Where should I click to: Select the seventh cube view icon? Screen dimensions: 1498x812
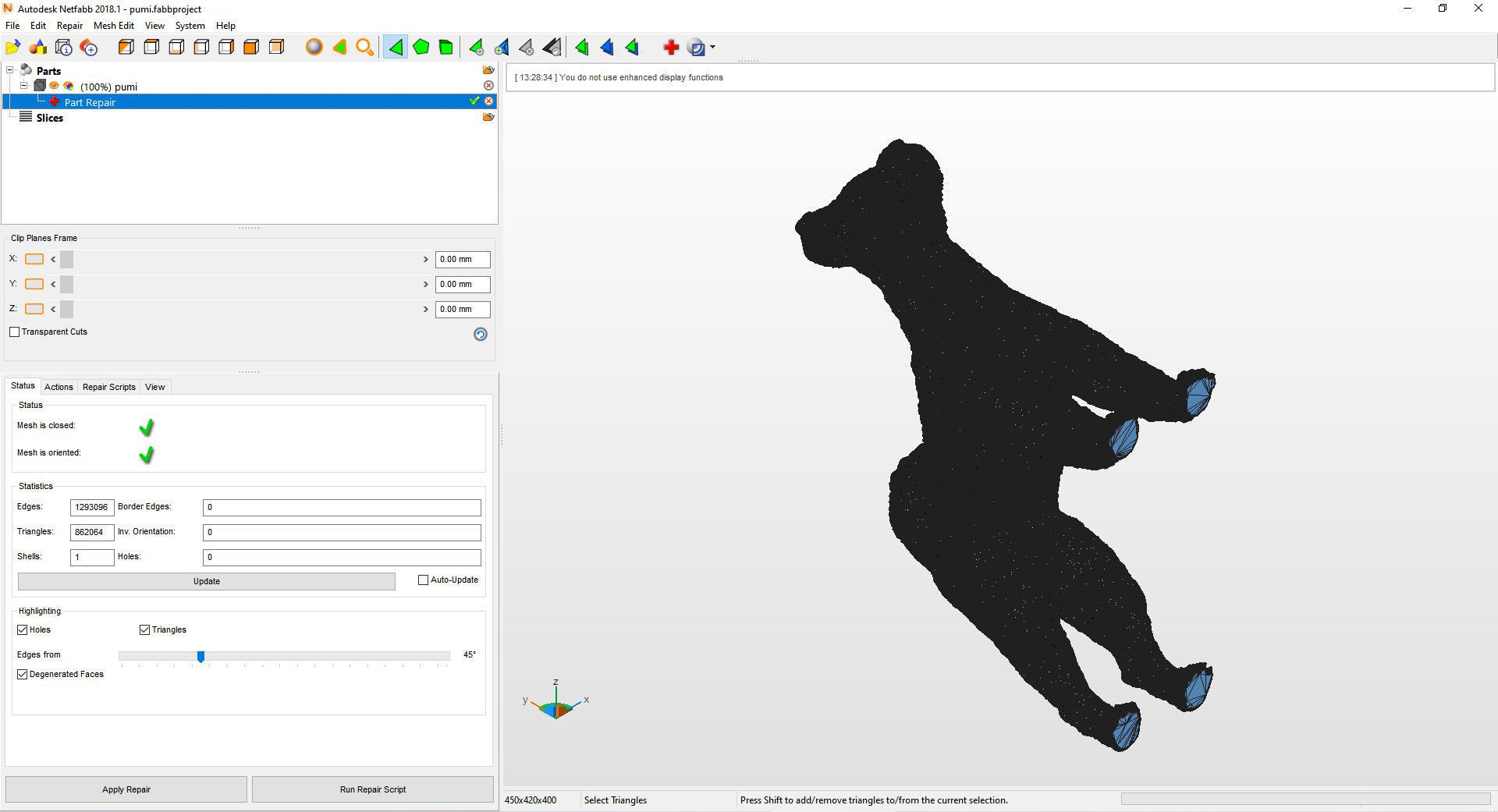pyautogui.click(x=276, y=48)
